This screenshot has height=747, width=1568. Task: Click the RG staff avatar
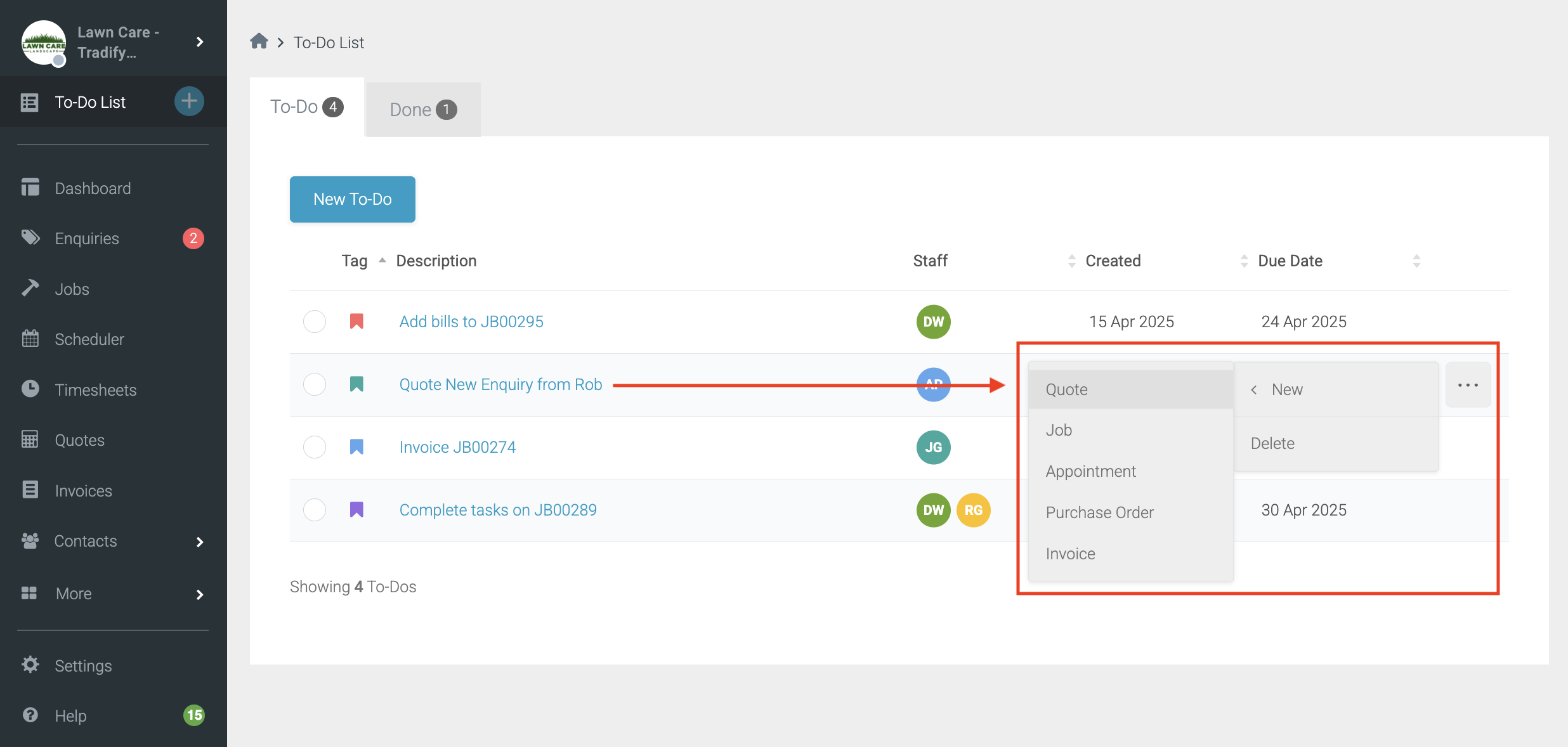pyautogui.click(x=974, y=510)
